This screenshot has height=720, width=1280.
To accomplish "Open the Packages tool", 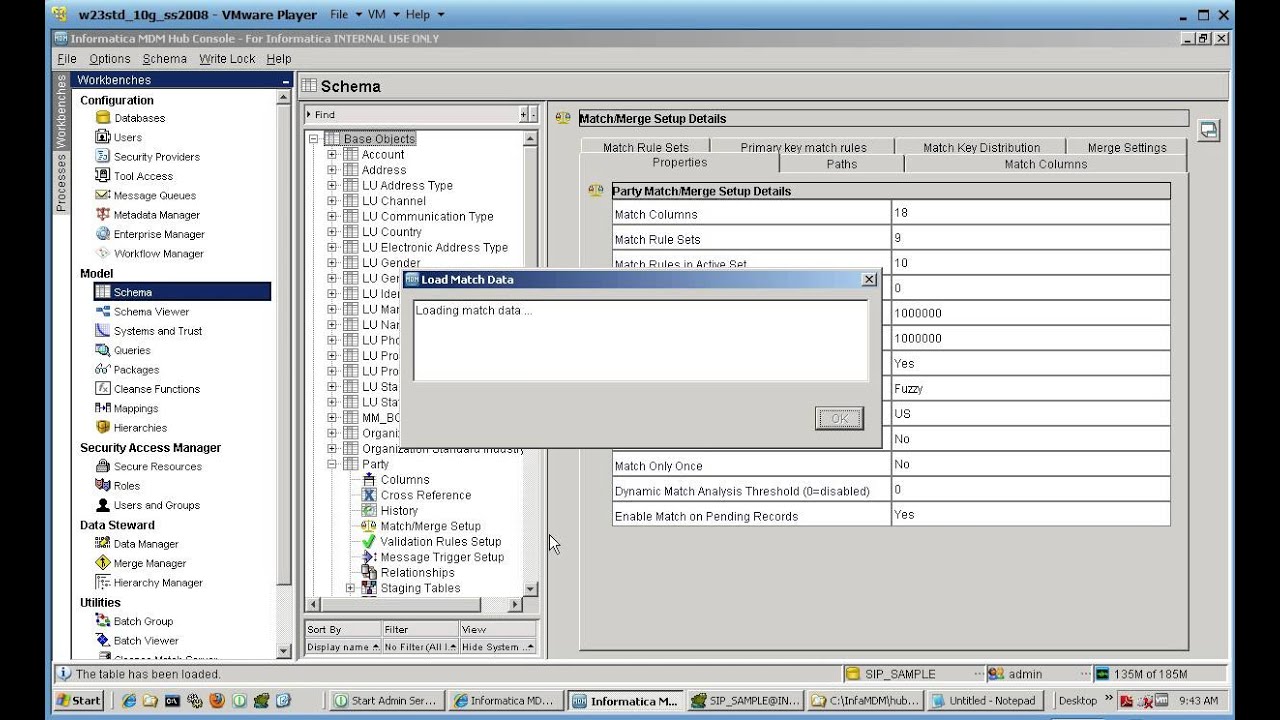I will 127,370.
